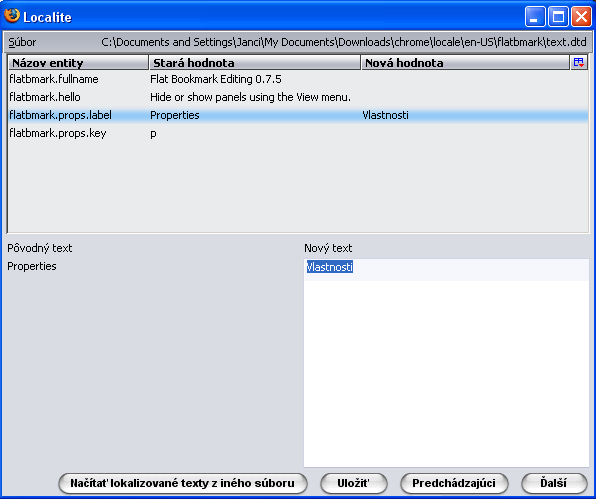Open the column picker icon in table header

[579, 63]
